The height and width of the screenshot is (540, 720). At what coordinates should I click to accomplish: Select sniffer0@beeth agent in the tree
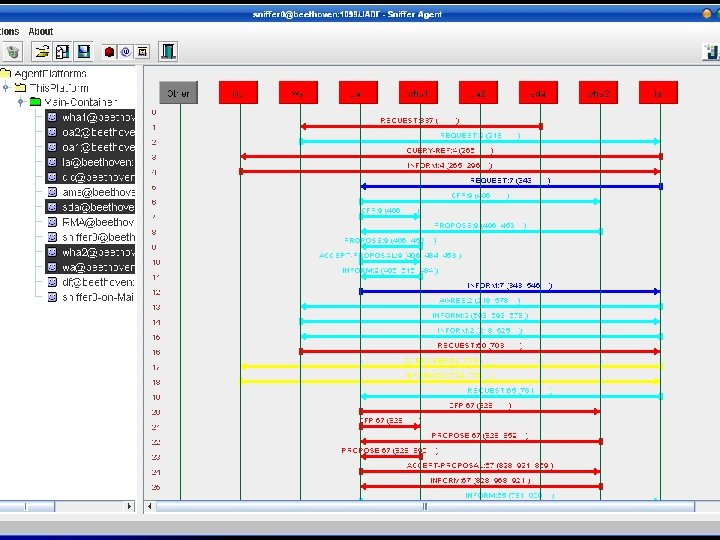click(x=91, y=237)
